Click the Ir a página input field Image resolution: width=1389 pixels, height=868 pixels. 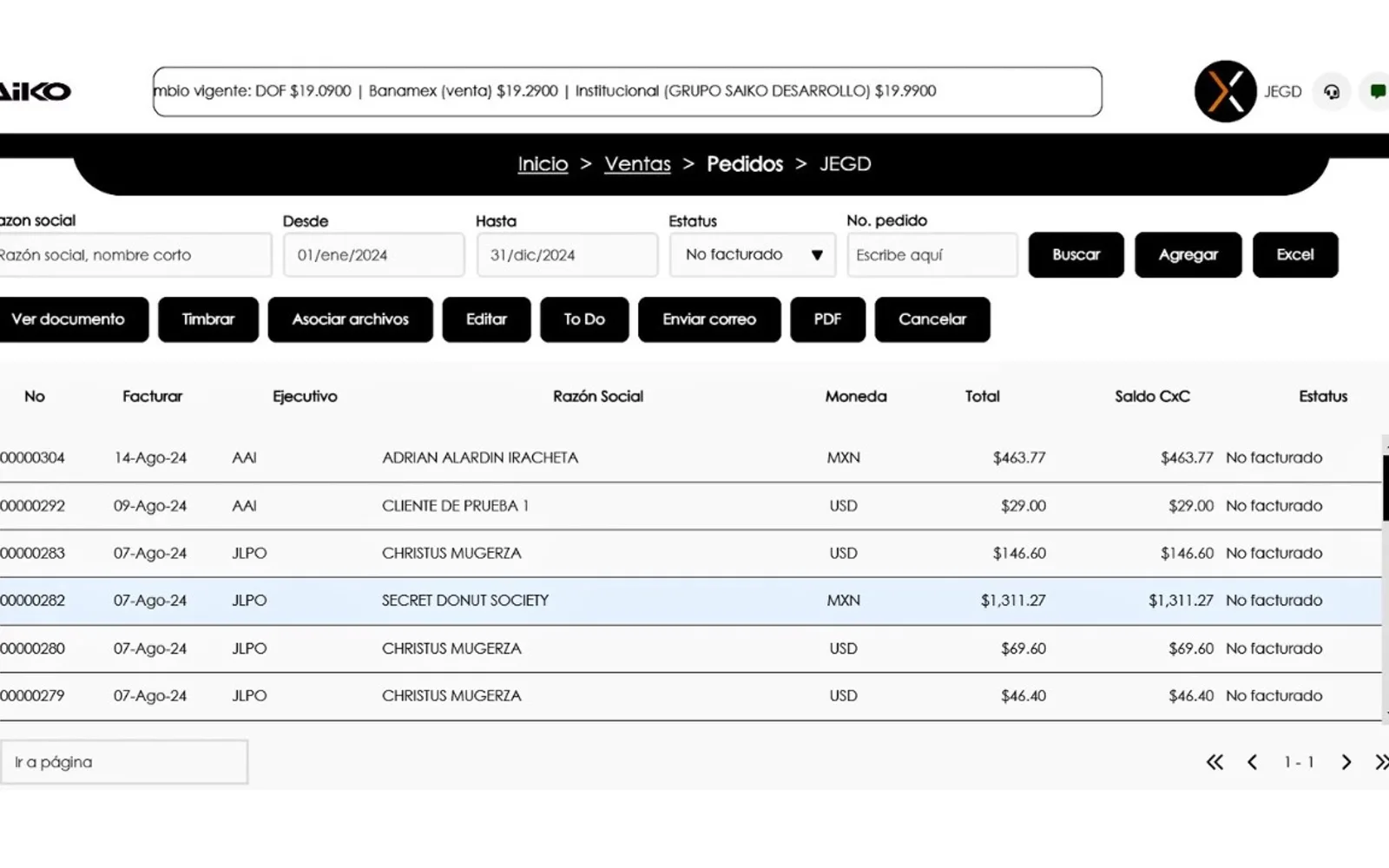(x=124, y=762)
